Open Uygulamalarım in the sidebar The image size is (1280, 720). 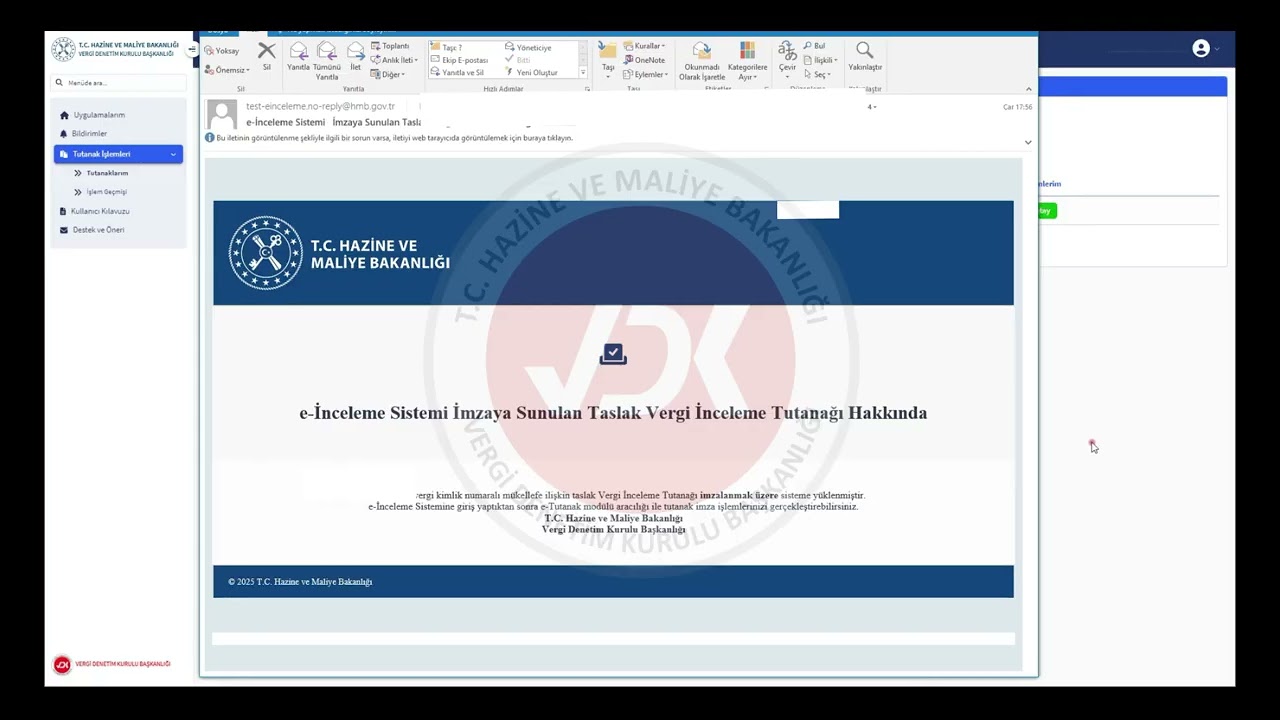[x=99, y=115]
